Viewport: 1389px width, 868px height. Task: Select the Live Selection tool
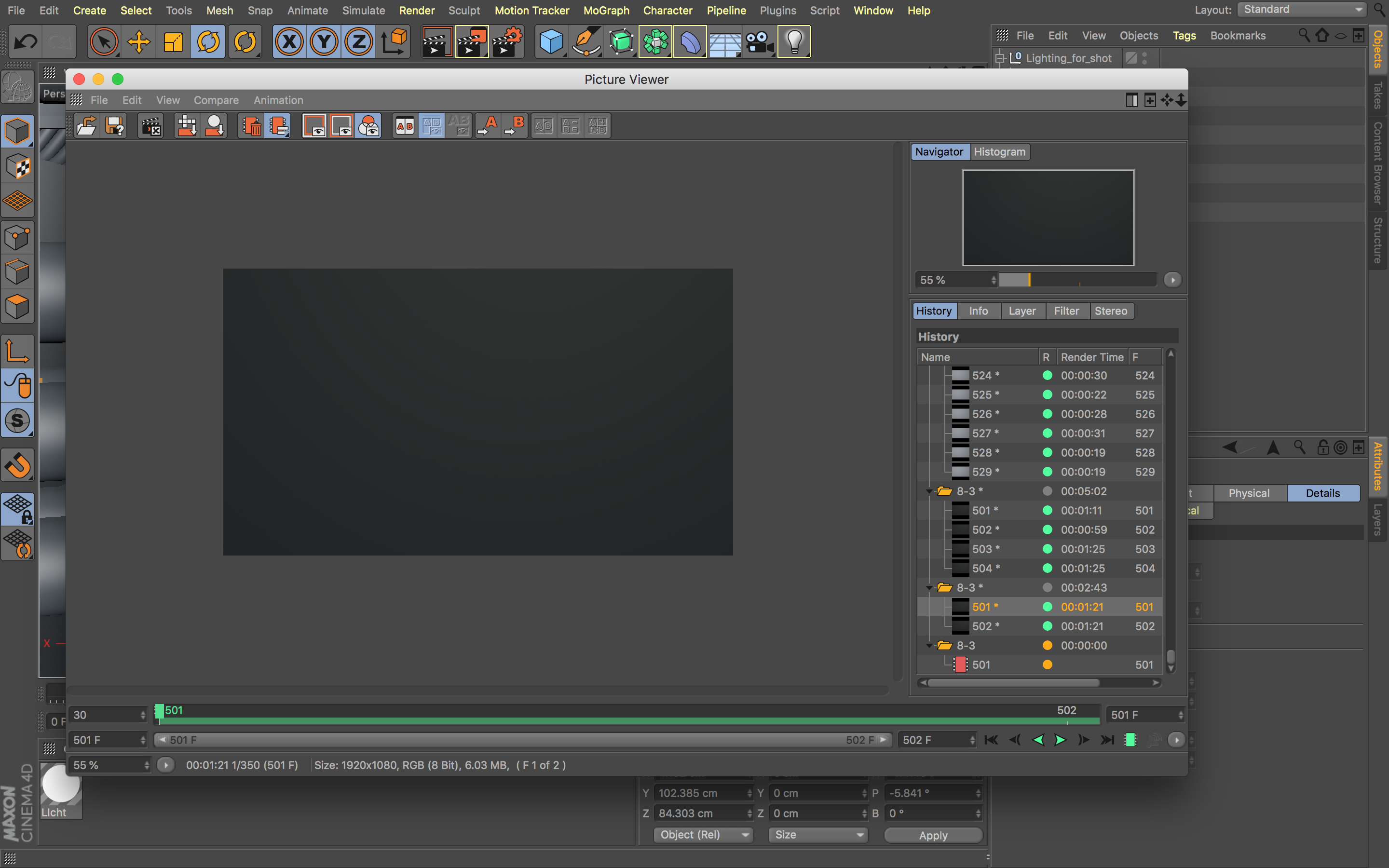[x=104, y=41]
